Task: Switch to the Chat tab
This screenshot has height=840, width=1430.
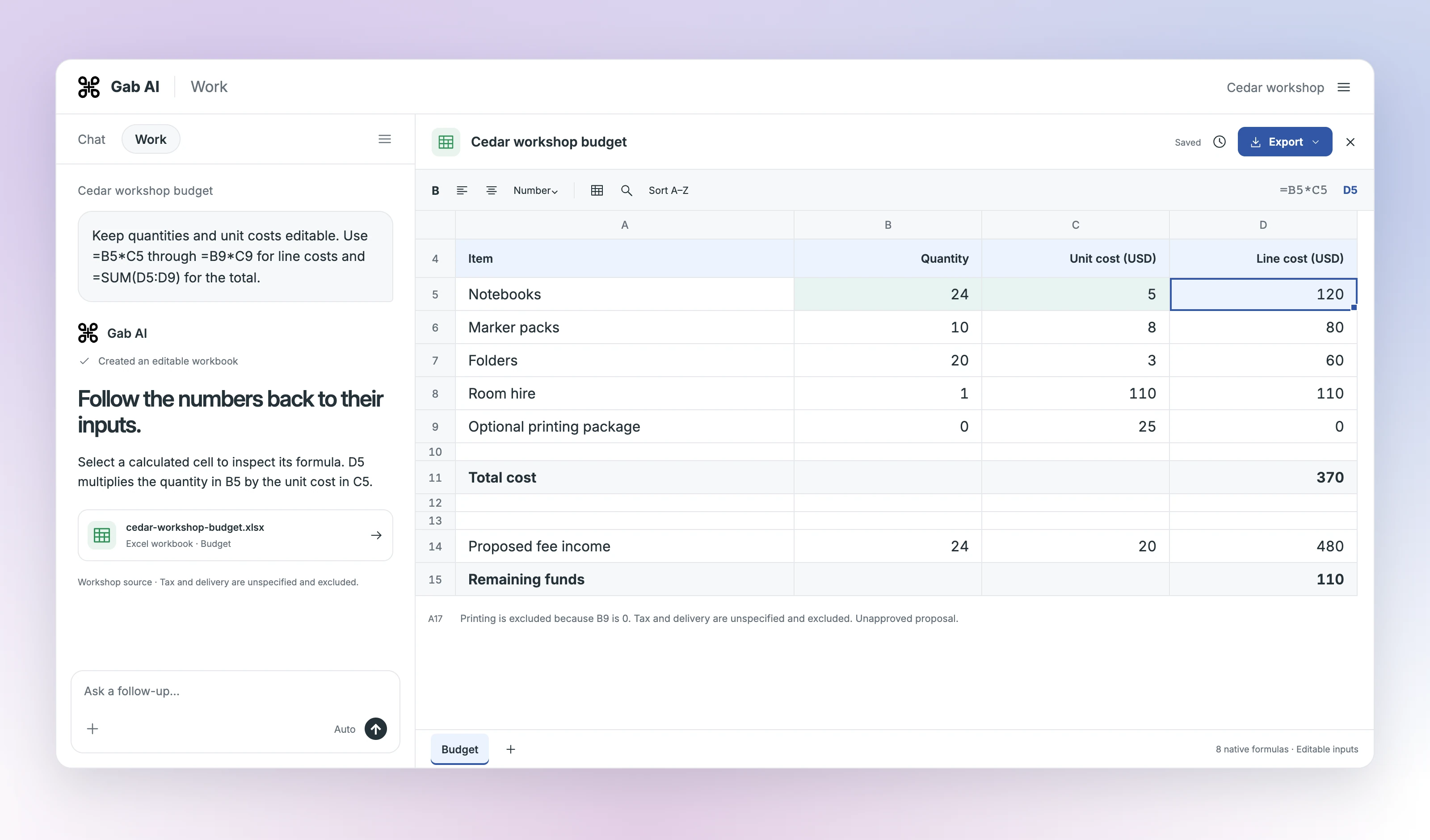Action: pos(91,139)
